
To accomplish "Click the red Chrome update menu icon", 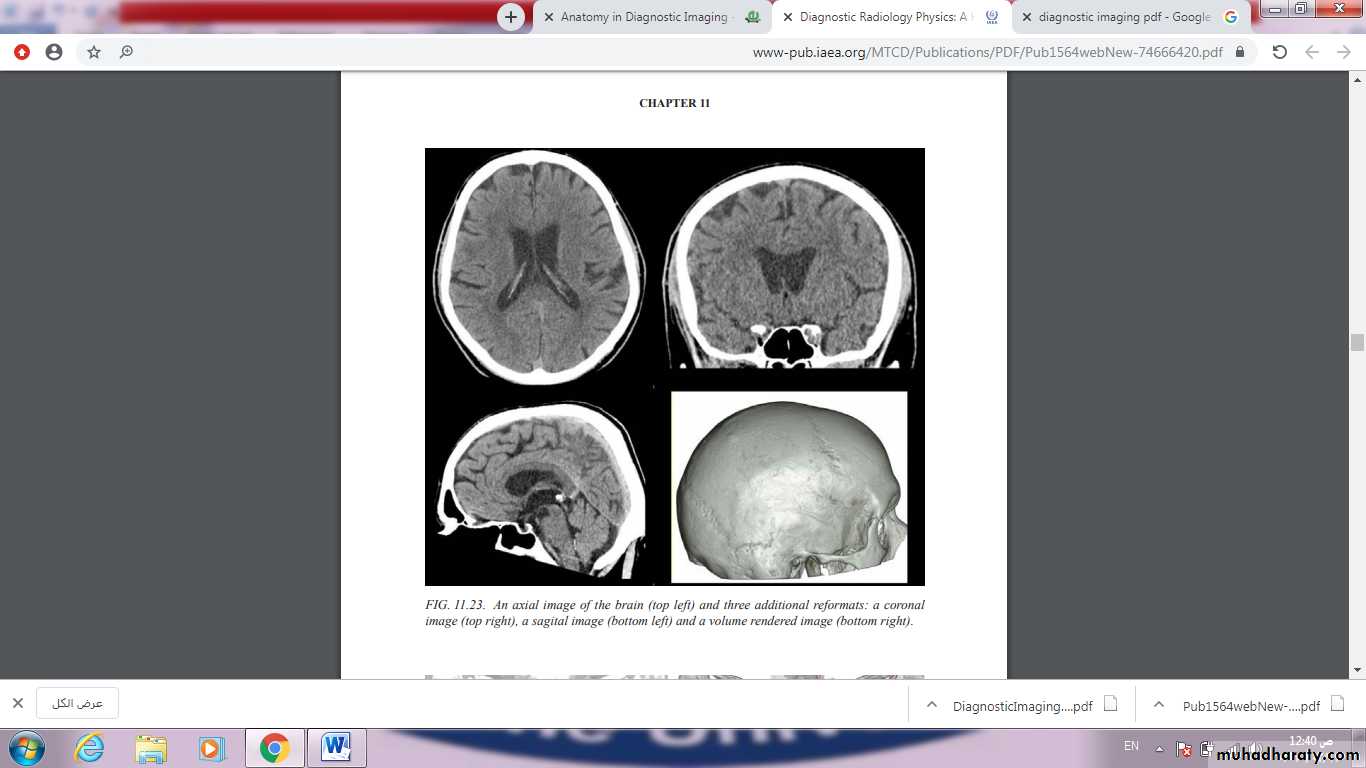I will coord(22,52).
